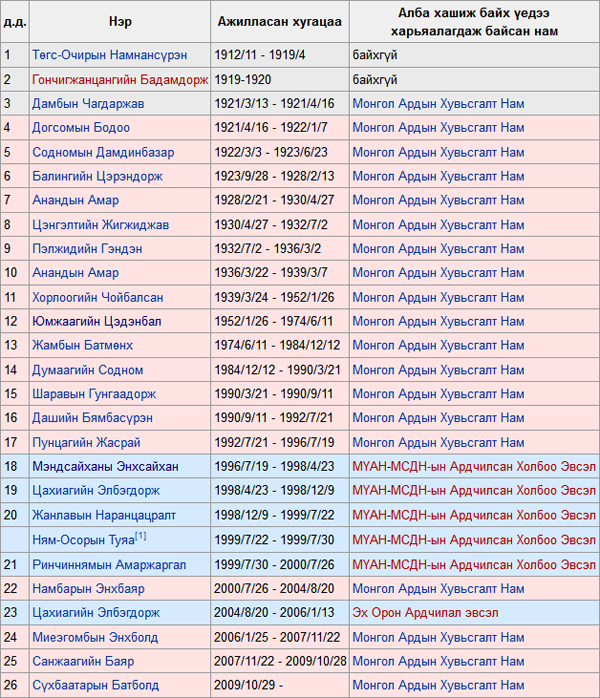Screen dimensions: 600x698
Task: Click footnote [1] beside Ням-Осорын Туяа
Action: (141, 536)
